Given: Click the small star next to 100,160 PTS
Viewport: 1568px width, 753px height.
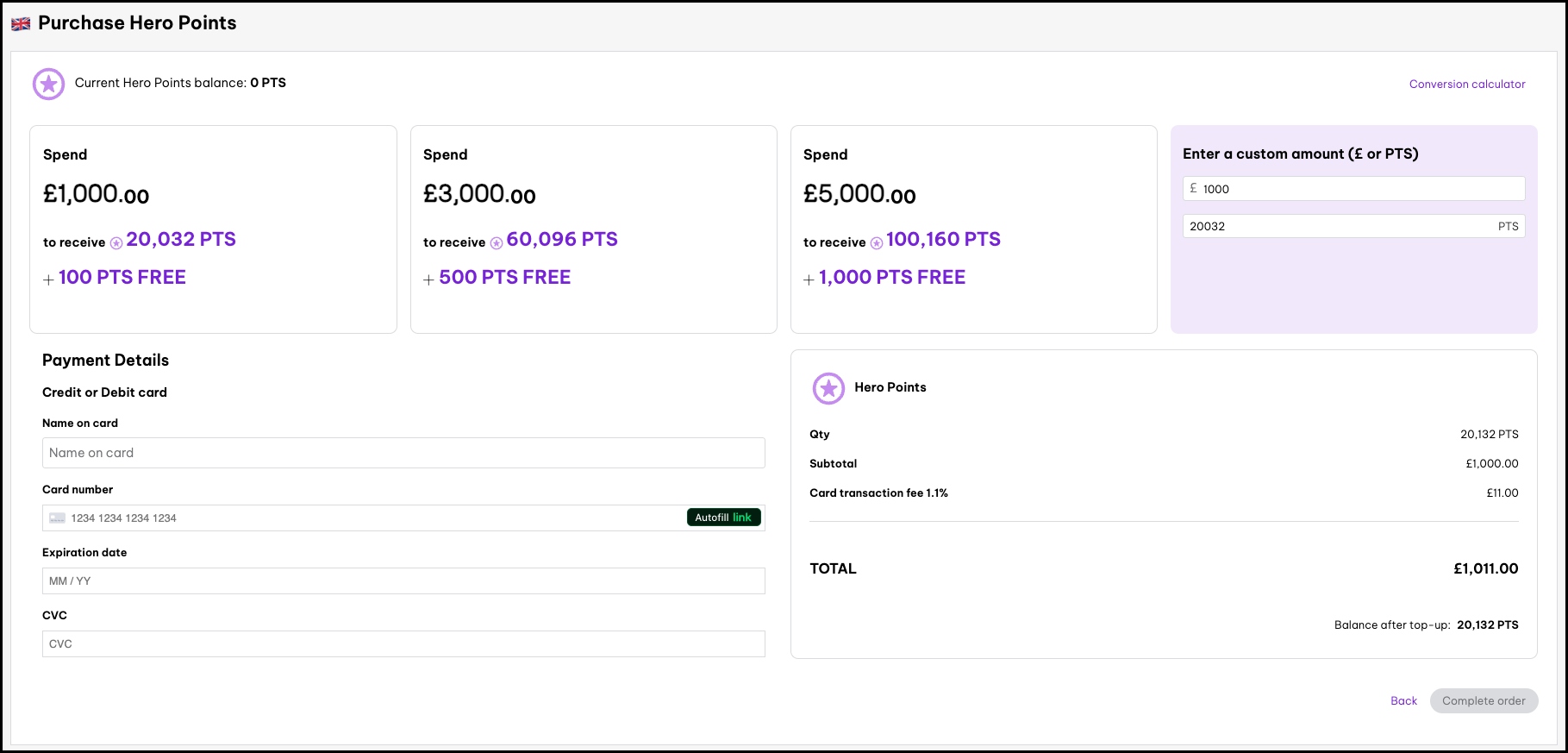Looking at the screenshot, I should 877,243.
